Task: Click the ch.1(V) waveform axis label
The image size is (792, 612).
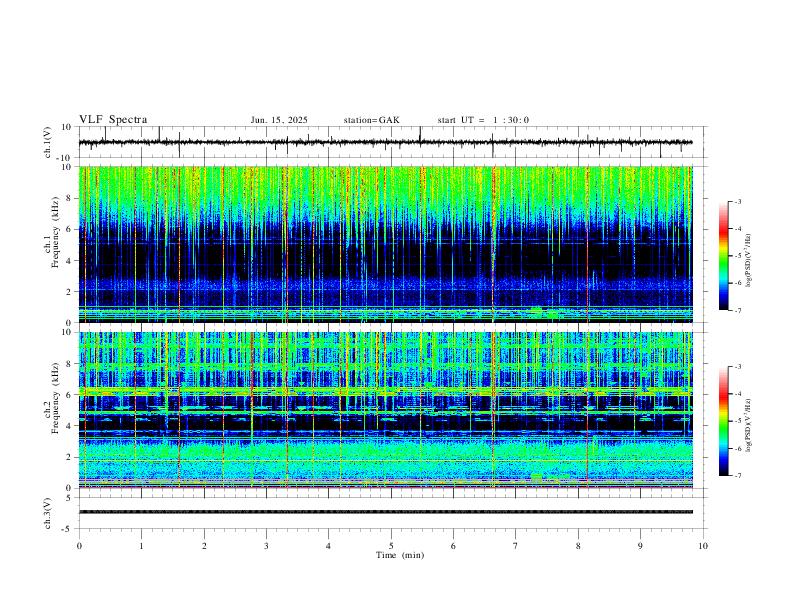Action: point(48,142)
